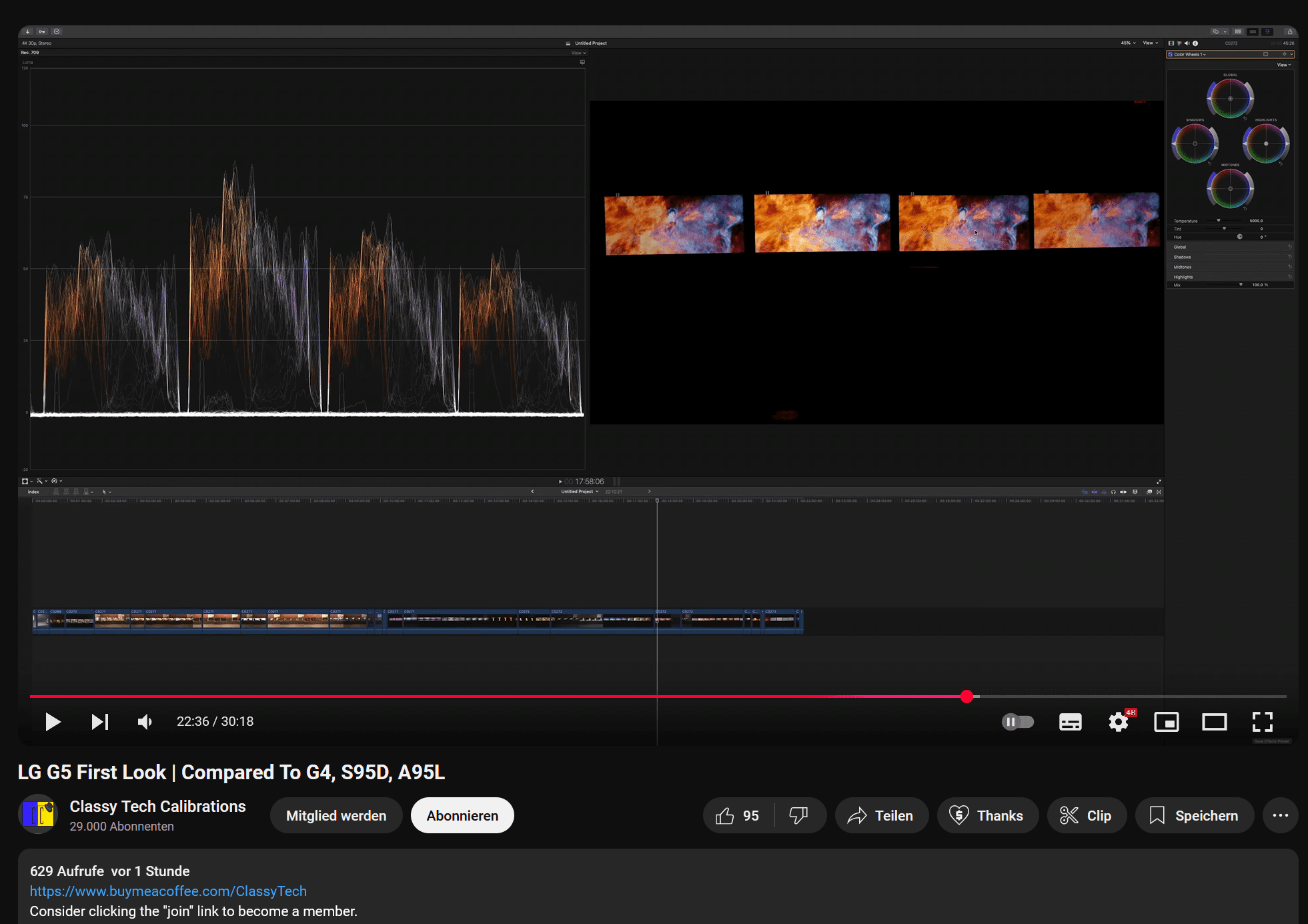Toggle the inspector sliders icon
The height and width of the screenshot is (924, 1308).
(1267, 31)
